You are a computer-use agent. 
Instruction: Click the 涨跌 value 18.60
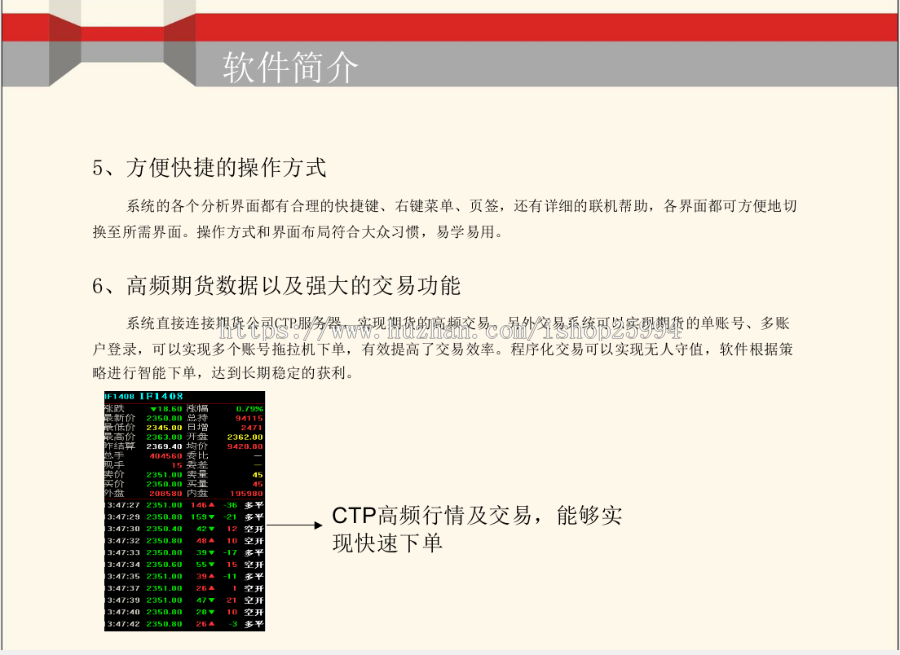point(166,409)
